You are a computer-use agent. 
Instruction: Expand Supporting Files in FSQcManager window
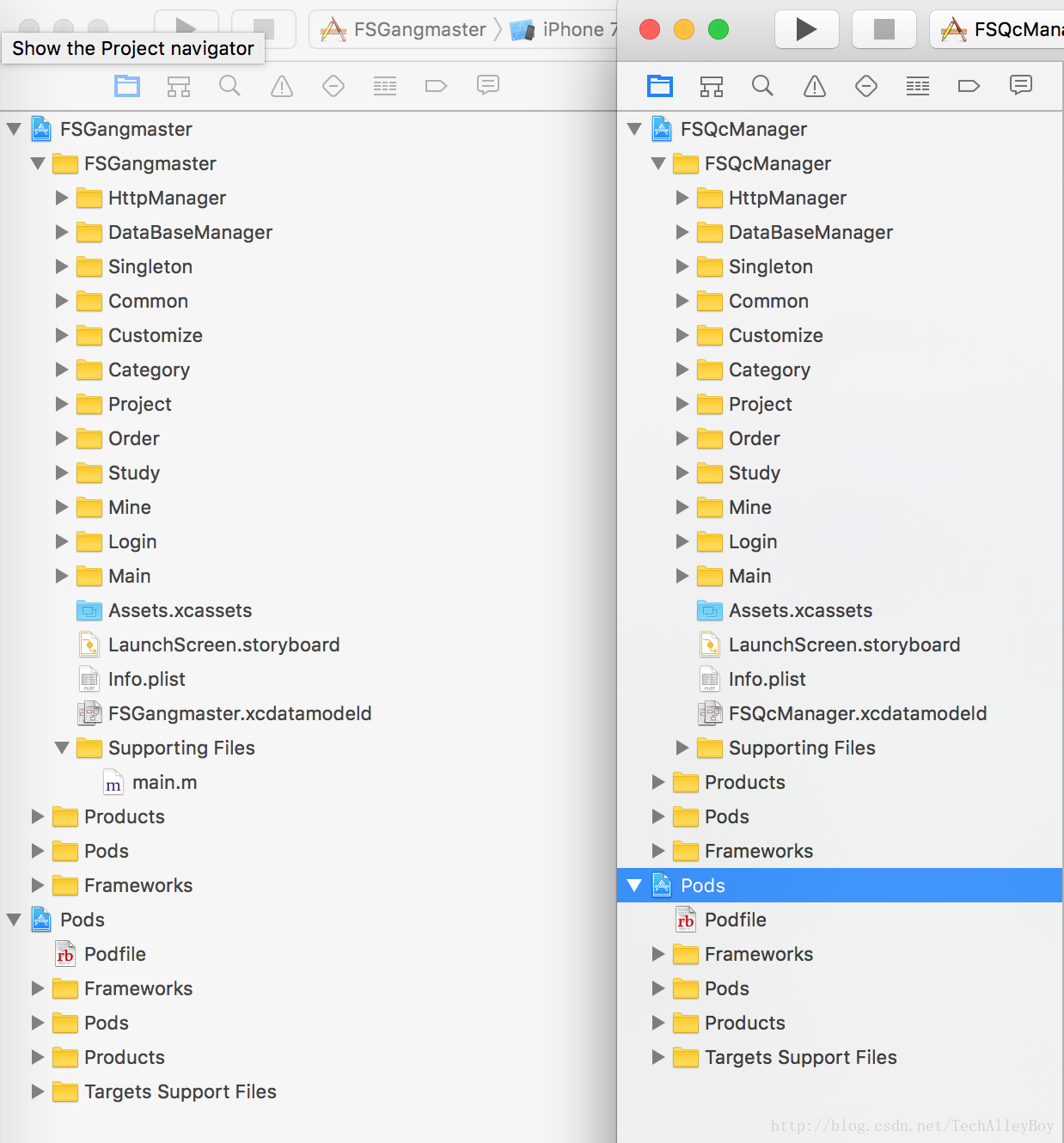coord(682,748)
